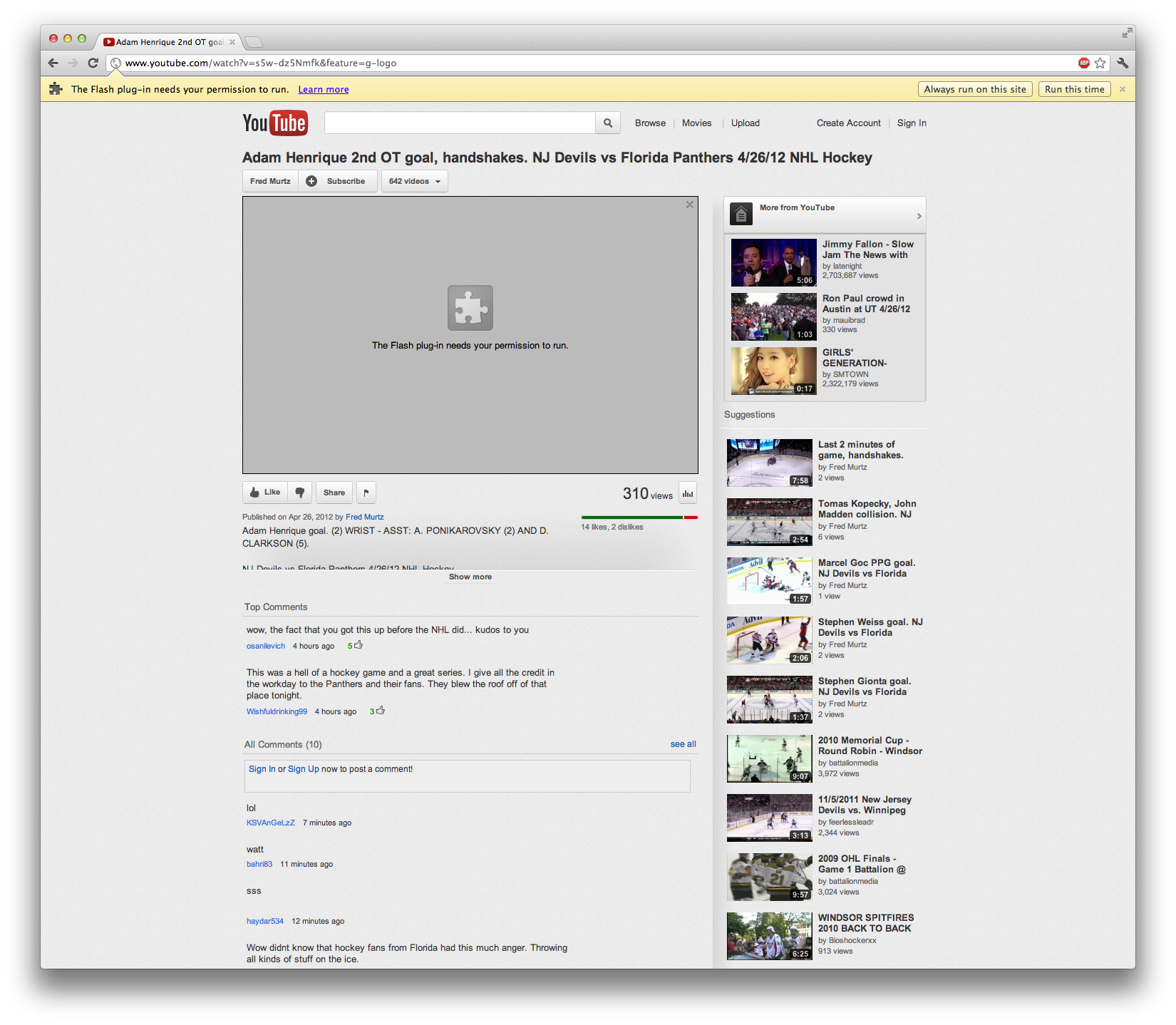
Task: Click the Sign Up link in comments
Action: click(304, 769)
